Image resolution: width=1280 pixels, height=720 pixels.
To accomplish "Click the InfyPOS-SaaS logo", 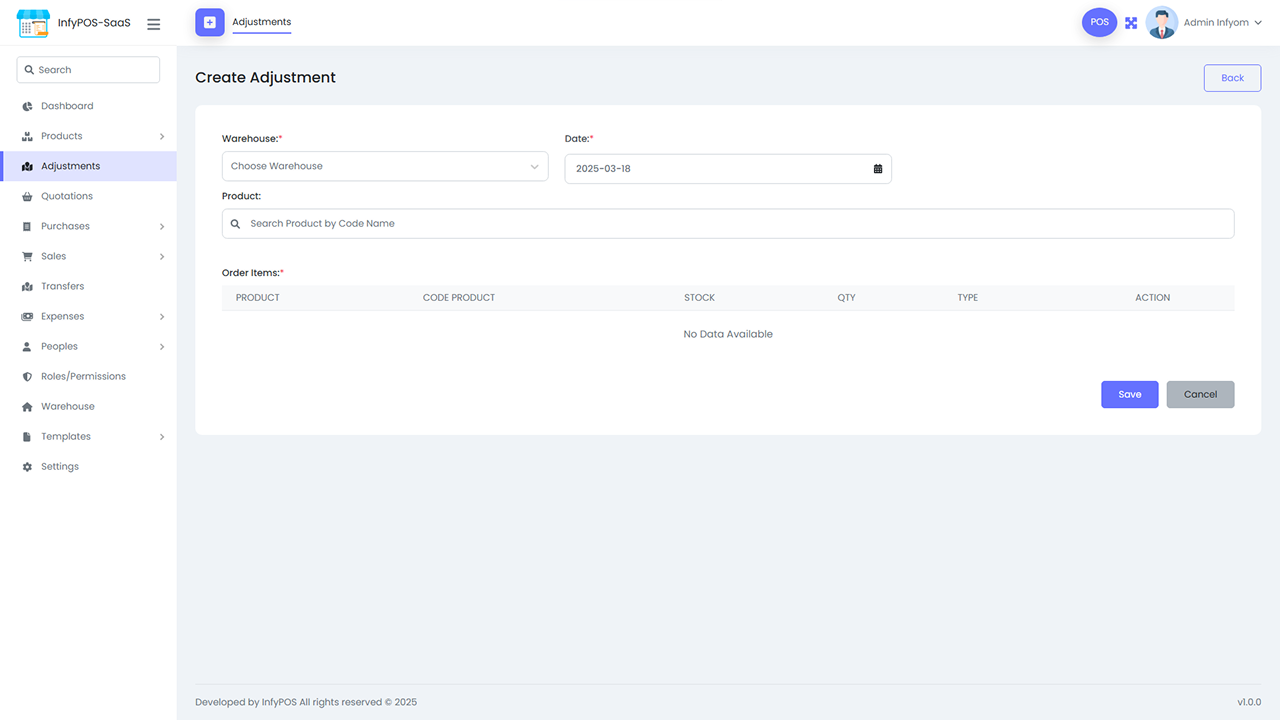I will pos(33,22).
